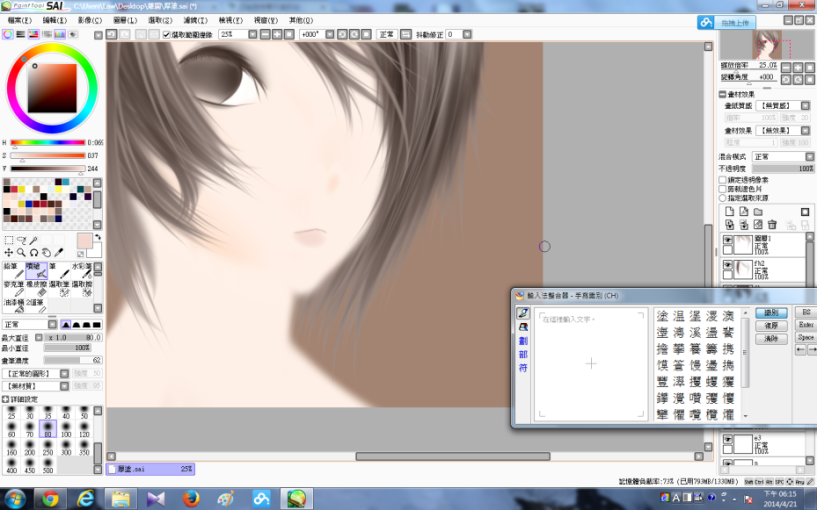This screenshot has height=510, width=817.
Task: Pick the Eyedropper color picker tool
Action: (x=59, y=253)
